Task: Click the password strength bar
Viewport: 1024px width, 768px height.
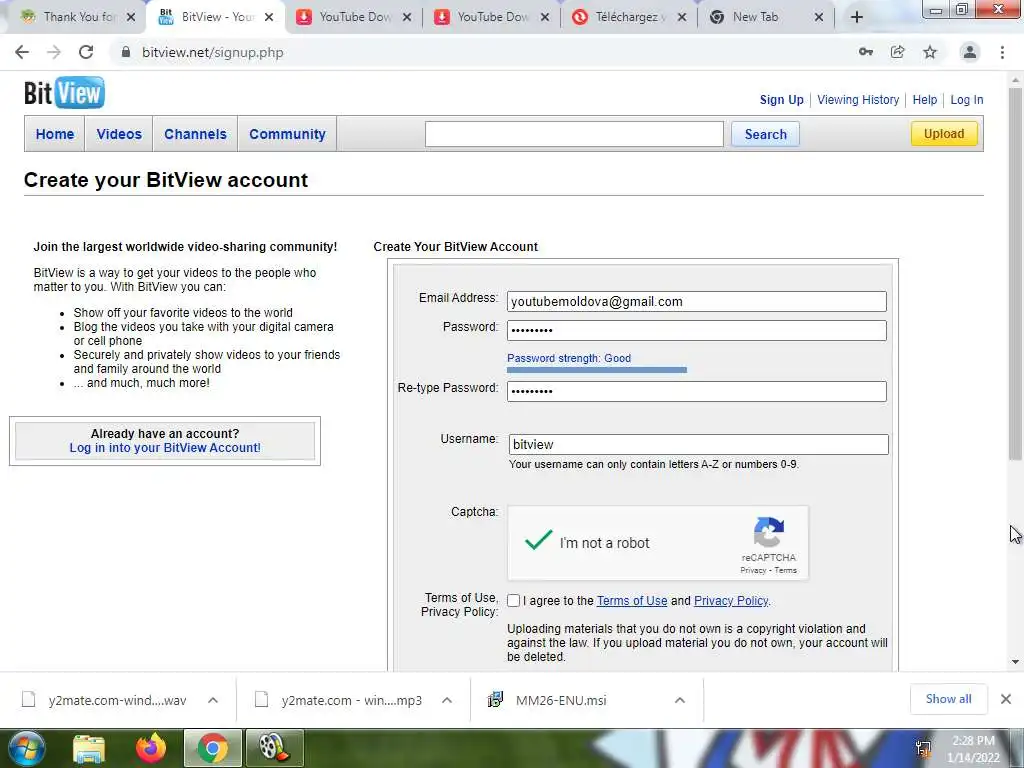Action: point(596,370)
